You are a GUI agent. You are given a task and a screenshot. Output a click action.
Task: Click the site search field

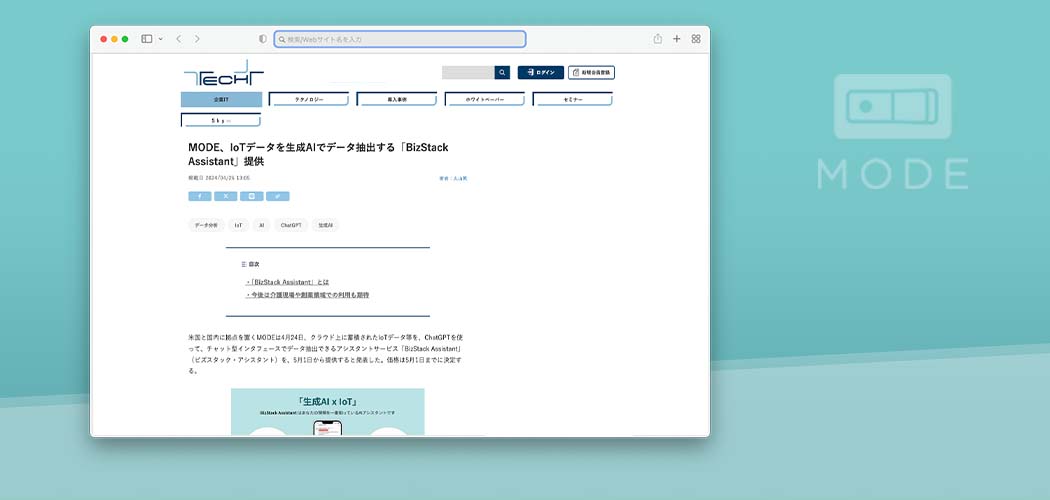pos(467,72)
